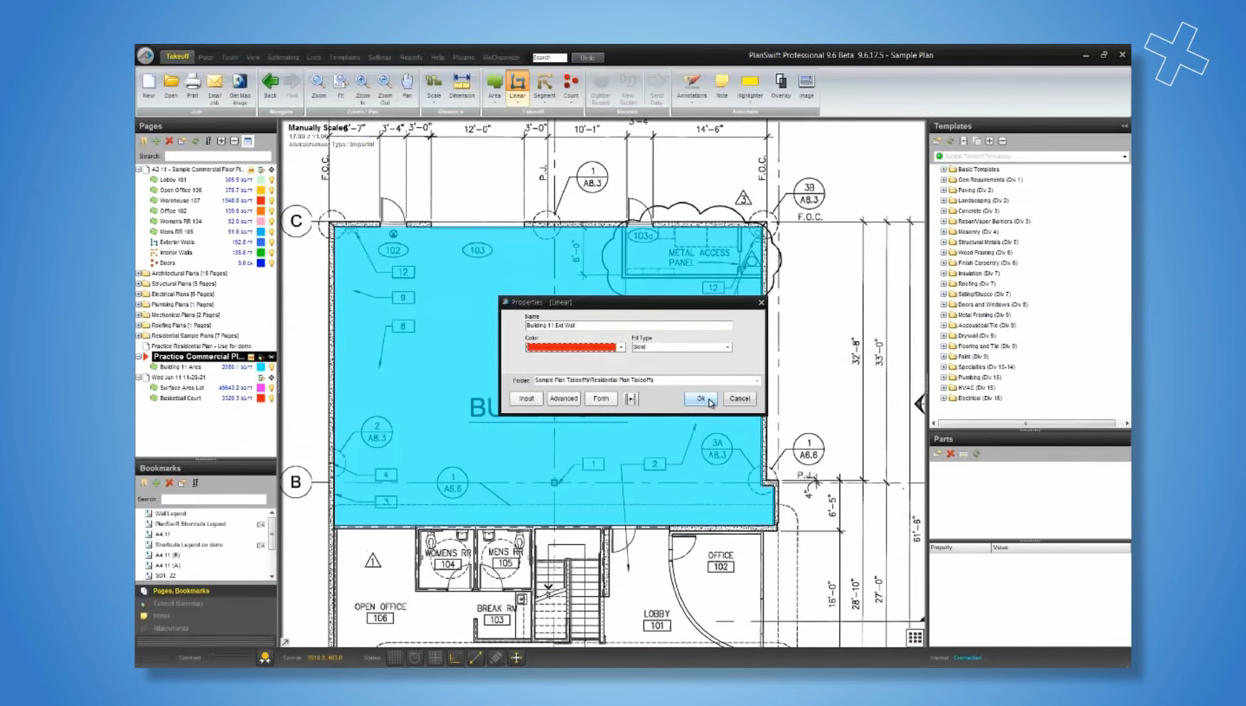This screenshot has width=1246, height=706.
Task: Choose the Segment takeoff tool
Action: (x=544, y=86)
